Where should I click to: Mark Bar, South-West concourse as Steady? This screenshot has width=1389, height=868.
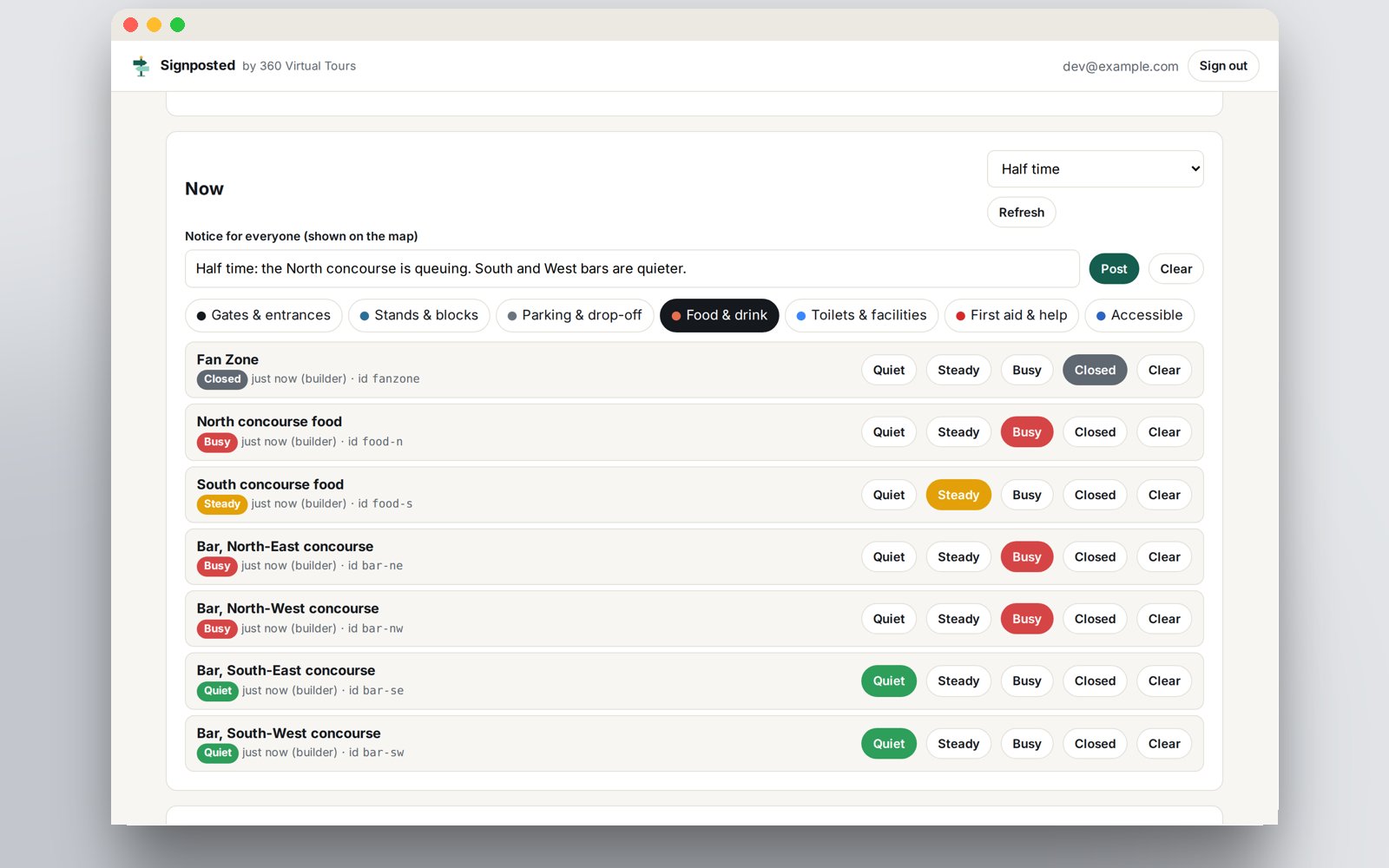click(958, 744)
